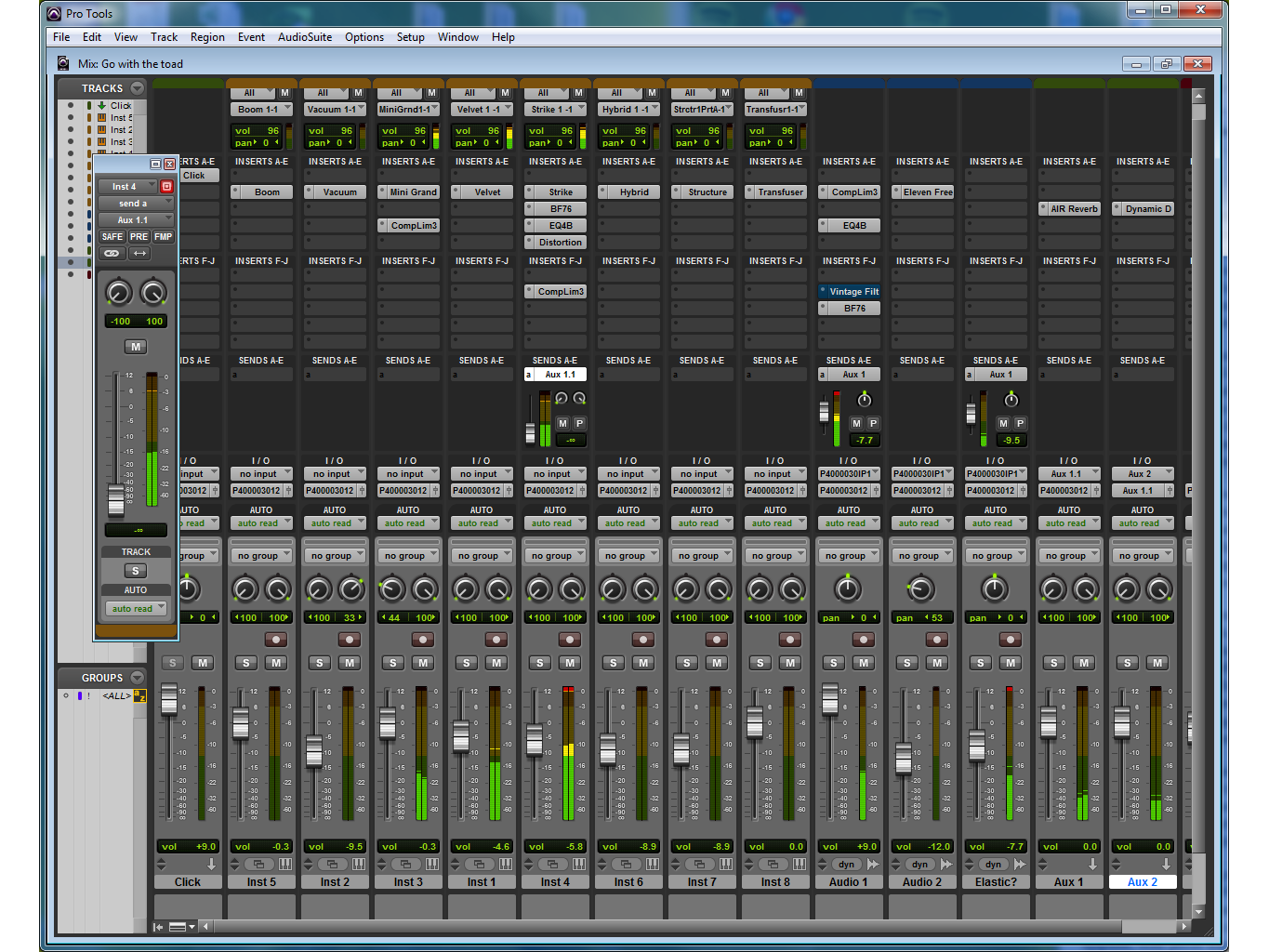1269x952 pixels.
Task: Click the Elastic? track elastic audio arrows icon
Action: [x=1020, y=865]
